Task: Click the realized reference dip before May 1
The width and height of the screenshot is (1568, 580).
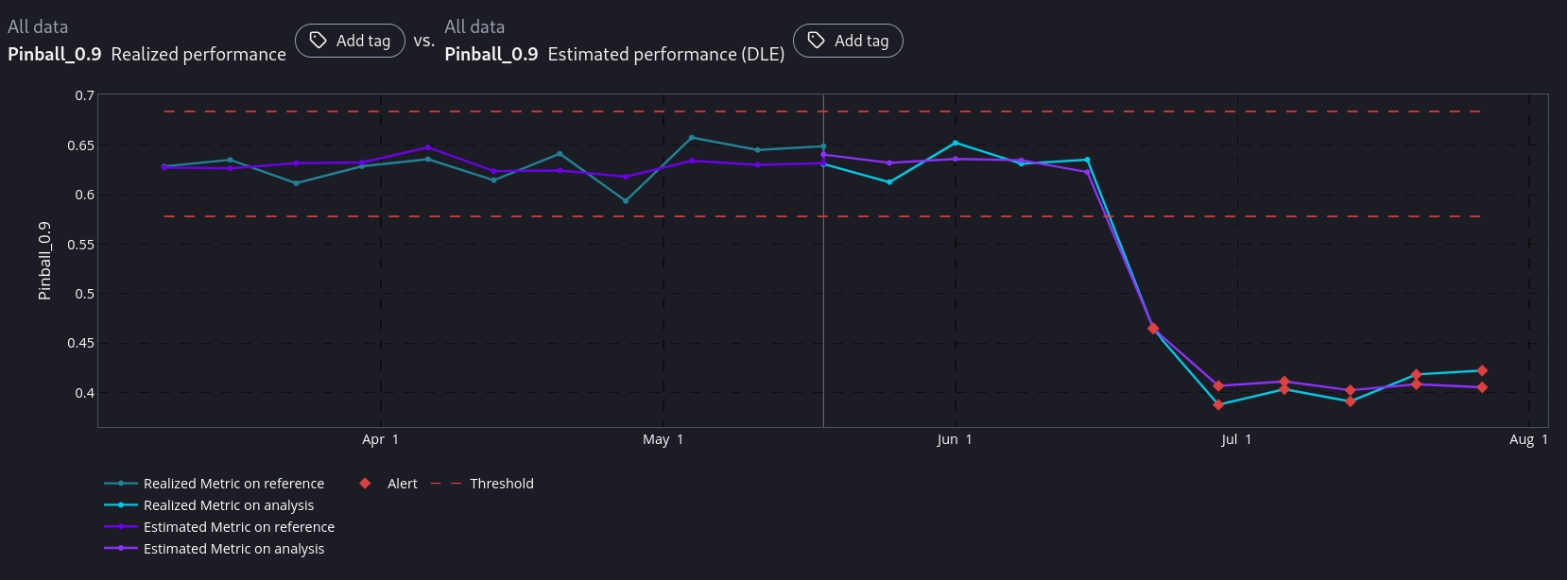Action: tap(626, 200)
